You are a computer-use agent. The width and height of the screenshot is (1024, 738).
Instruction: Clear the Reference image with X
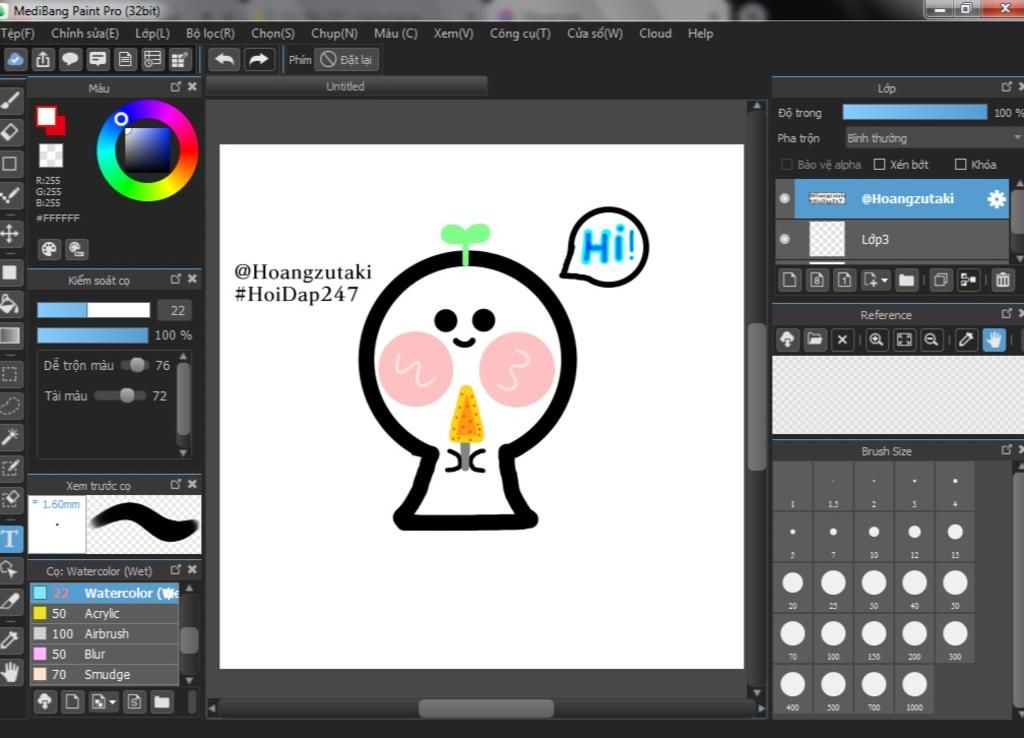842,340
